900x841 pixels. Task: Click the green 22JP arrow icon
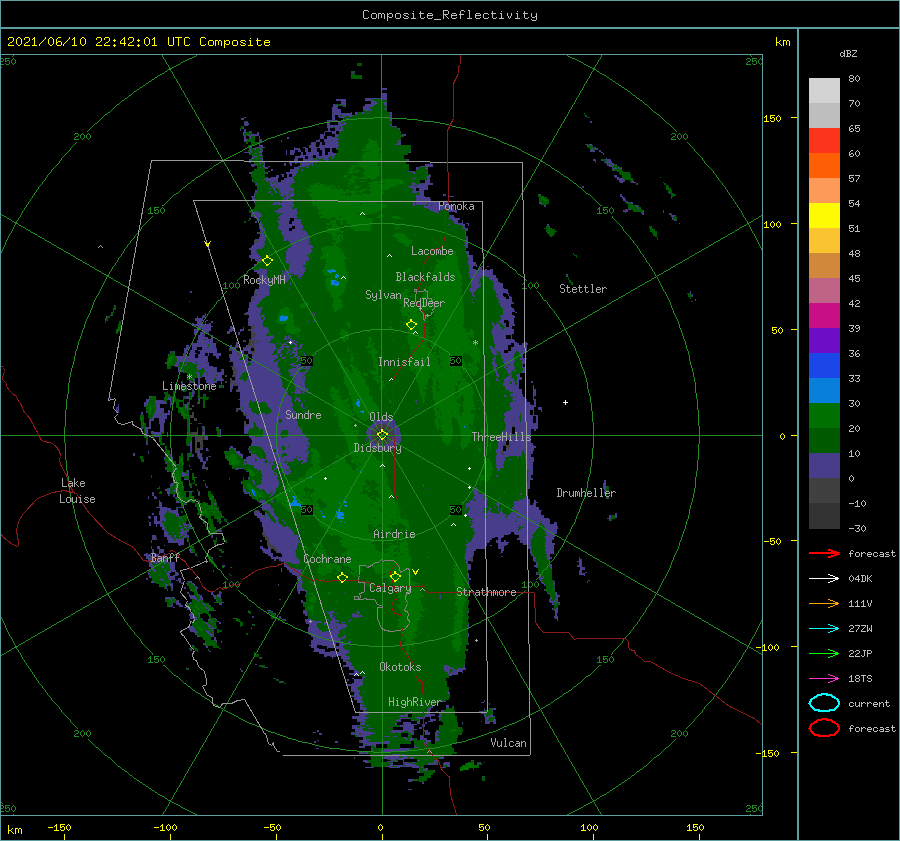click(x=824, y=653)
